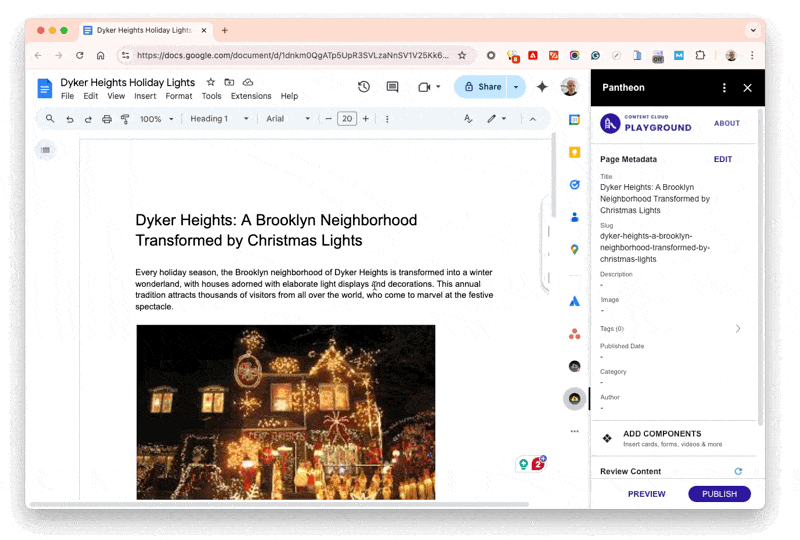Open comments panel icon
800x540 pixels.
[x=392, y=87]
